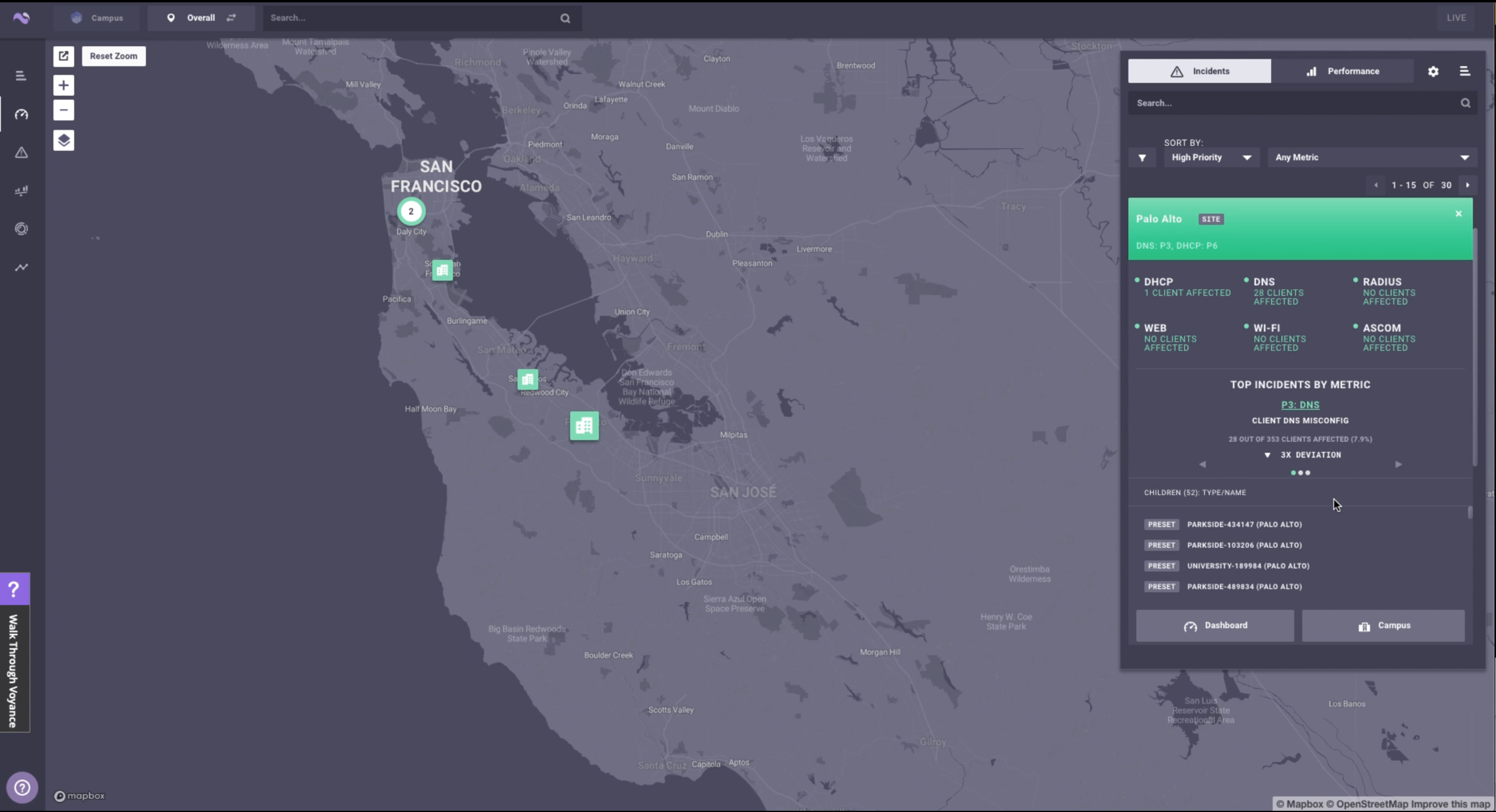Click the settings gear in incidents panel
The image size is (1496, 812).
[x=1433, y=71]
